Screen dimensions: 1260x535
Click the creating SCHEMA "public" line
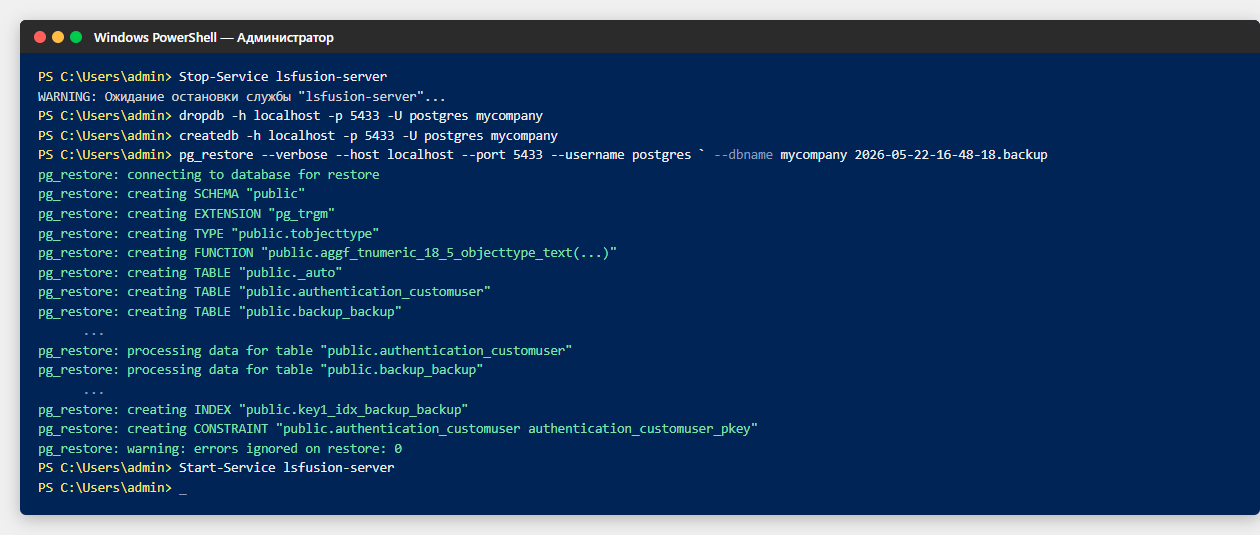click(x=172, y=194)
